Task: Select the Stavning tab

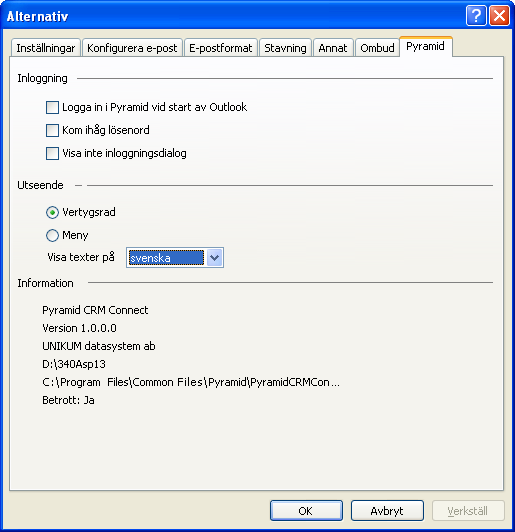Action: tap(285, 48)
